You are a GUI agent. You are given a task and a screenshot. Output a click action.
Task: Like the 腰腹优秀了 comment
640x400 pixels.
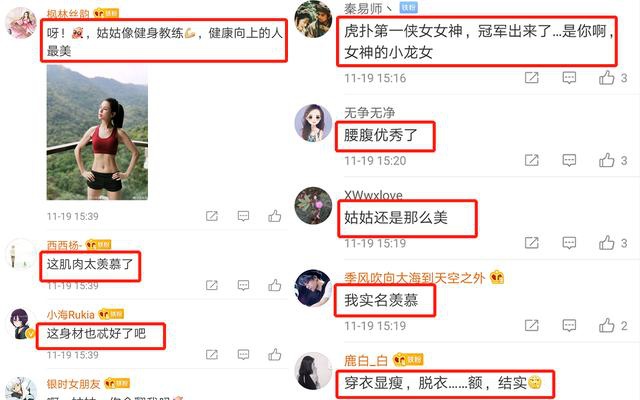[607, 160]
